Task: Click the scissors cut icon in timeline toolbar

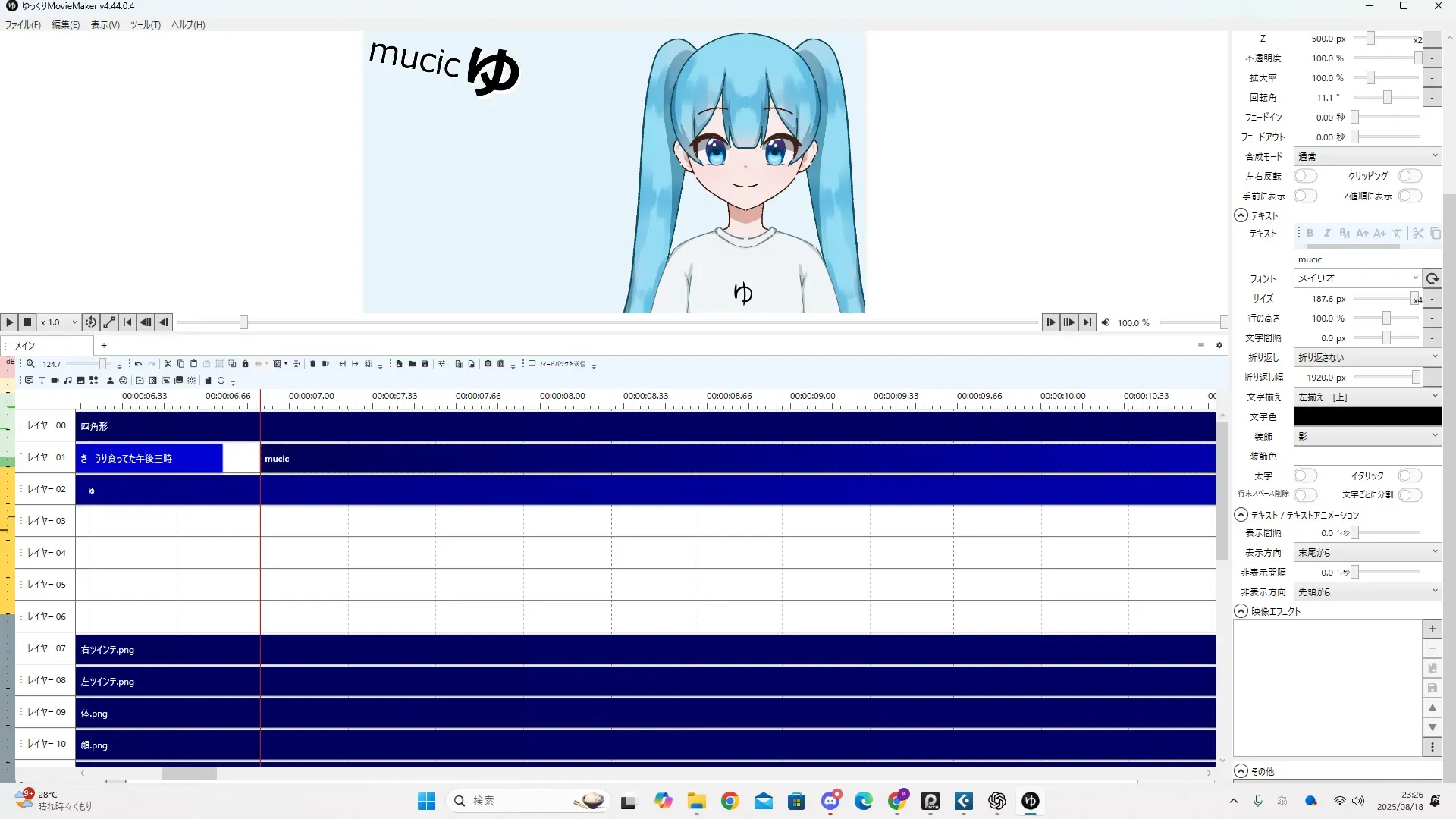Action: pos(168,364)
